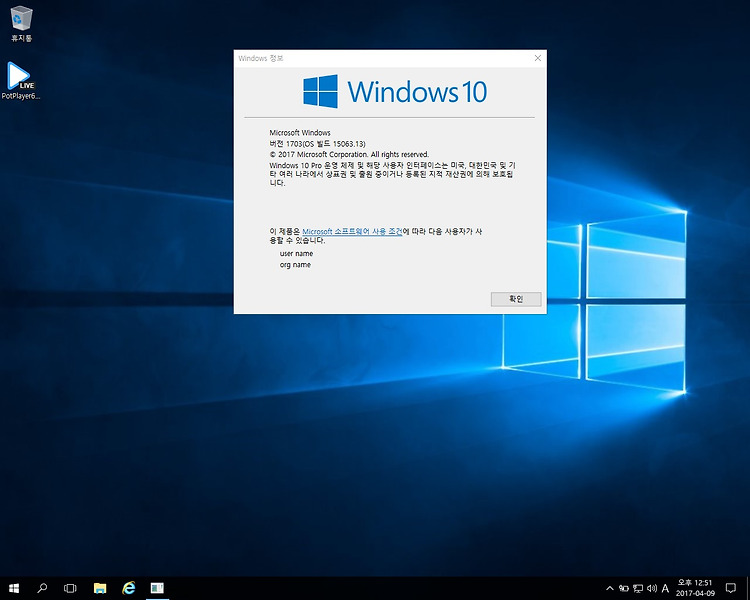Expand hidden system tray icons
Screen dimensions: 750x600
click(609, 588)
